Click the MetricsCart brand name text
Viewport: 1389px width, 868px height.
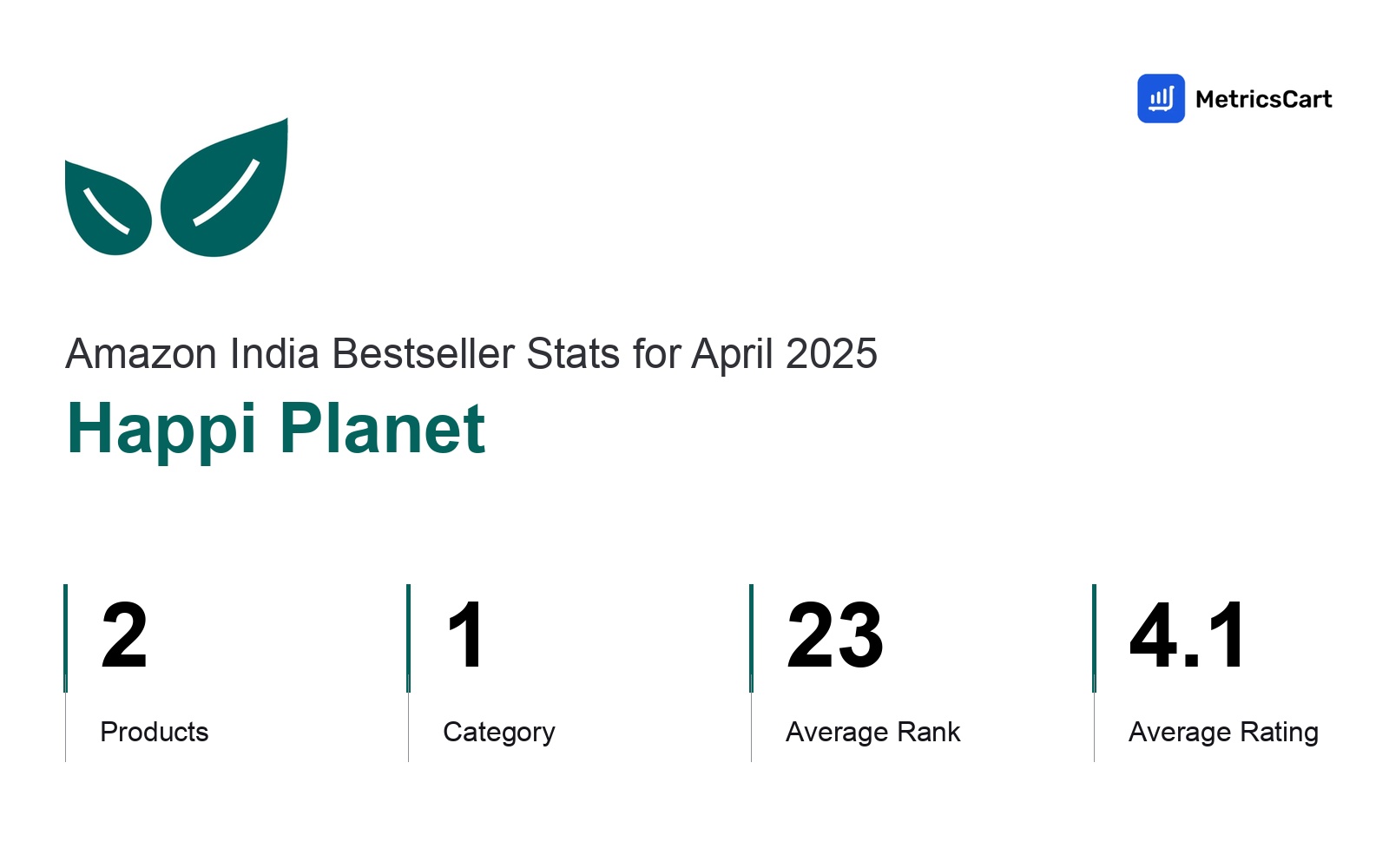click(1263, 99)
